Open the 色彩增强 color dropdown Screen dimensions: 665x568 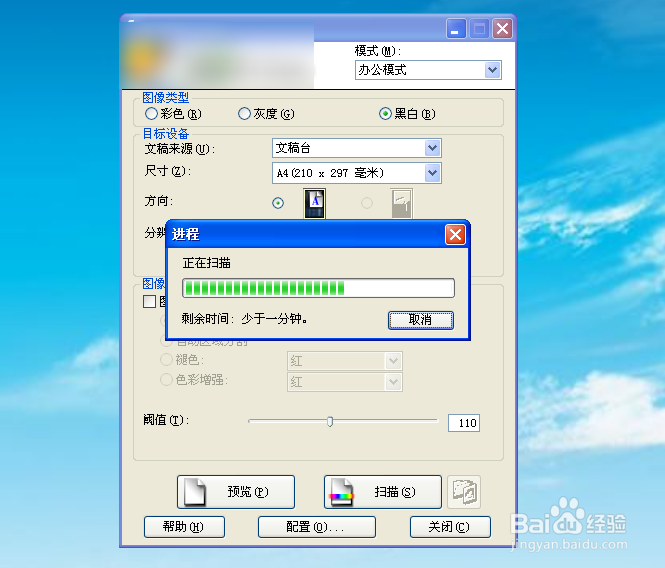tap(345, 382)
